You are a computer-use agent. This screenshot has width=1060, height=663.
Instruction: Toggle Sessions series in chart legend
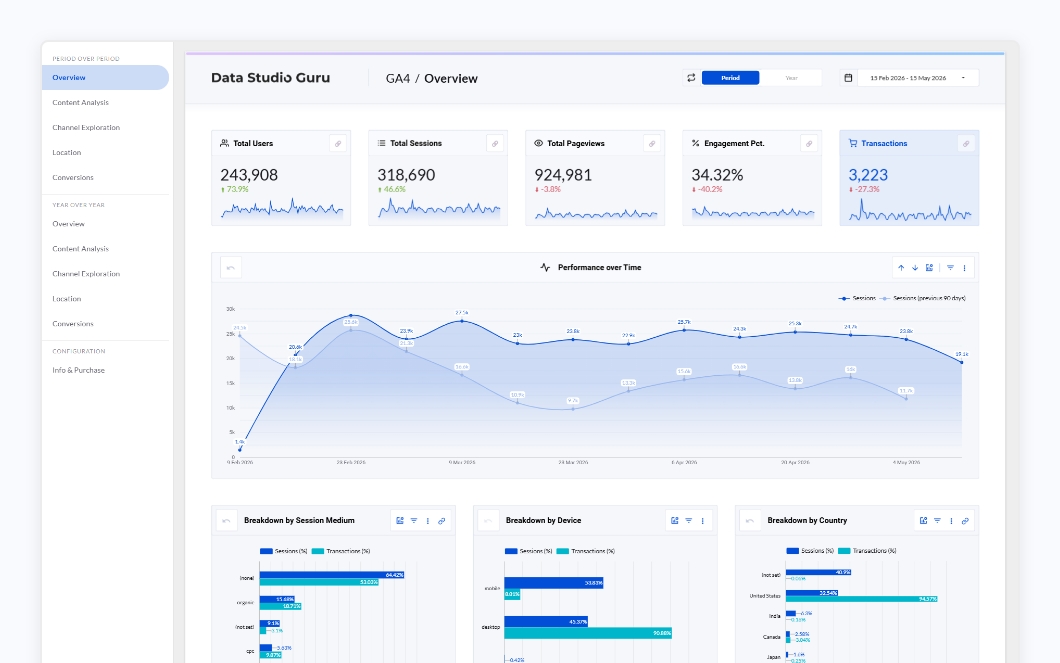pos(857,298)
